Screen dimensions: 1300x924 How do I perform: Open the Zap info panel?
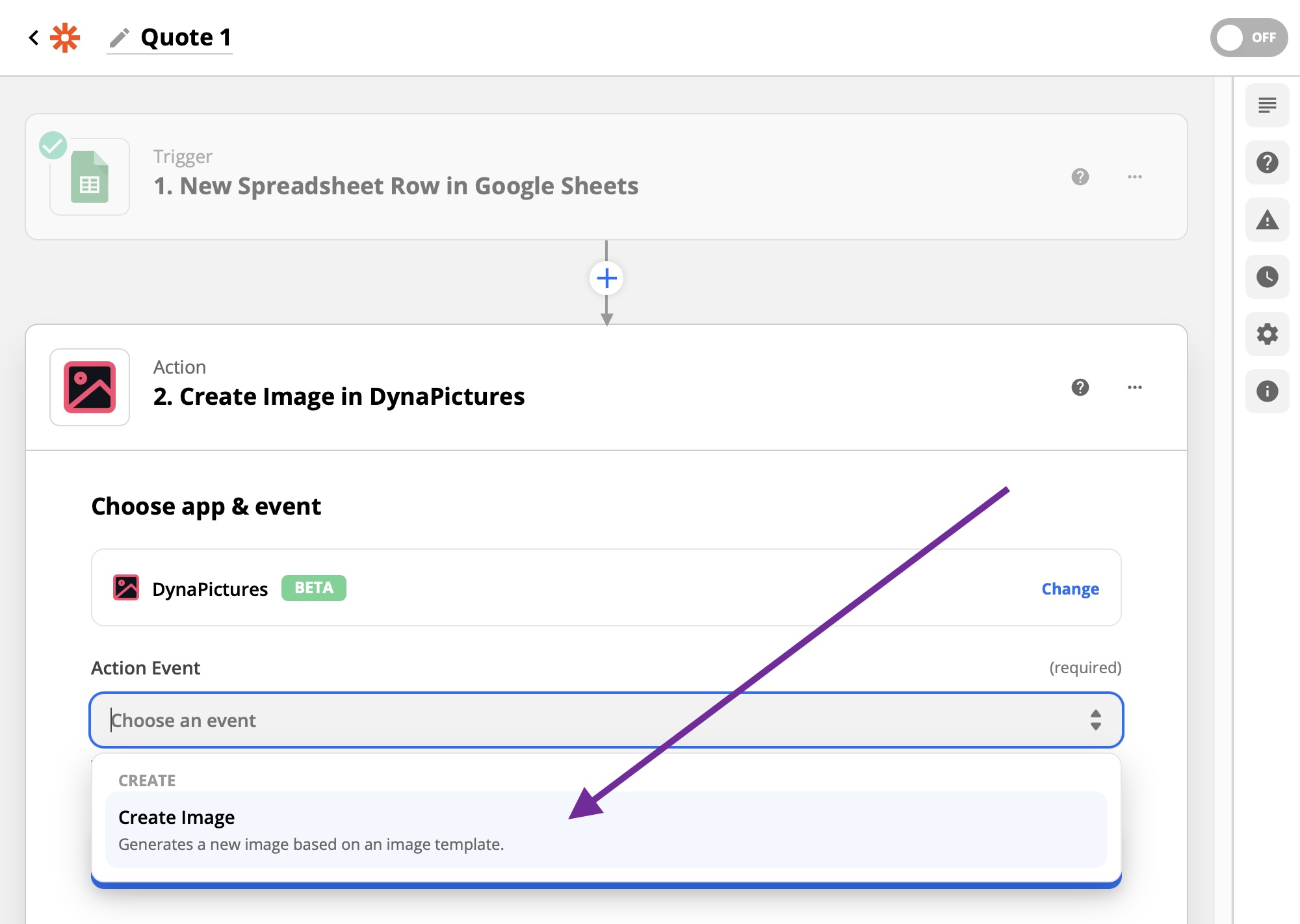(1267, 391)
